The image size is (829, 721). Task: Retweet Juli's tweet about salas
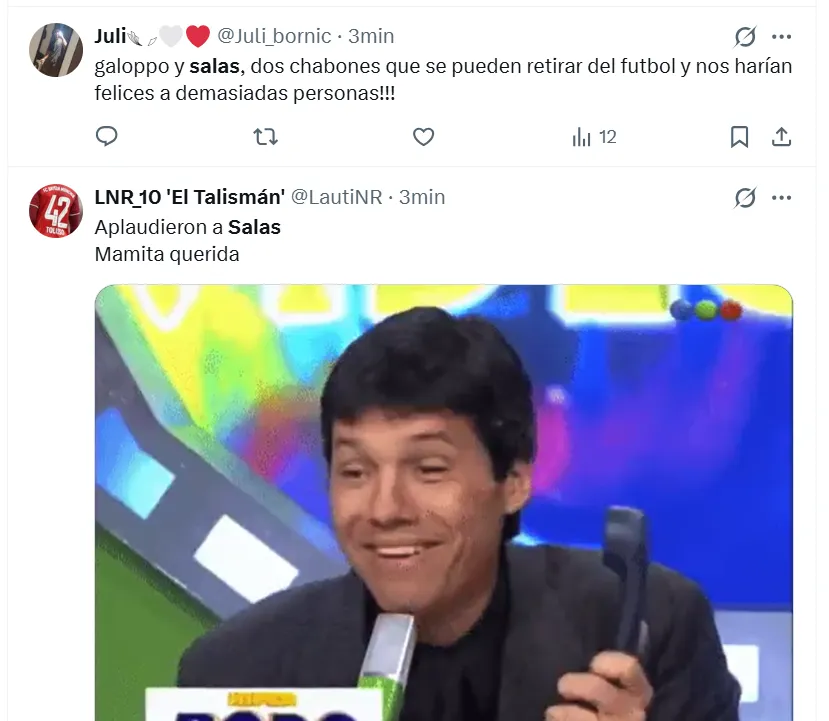click(265, 136)
